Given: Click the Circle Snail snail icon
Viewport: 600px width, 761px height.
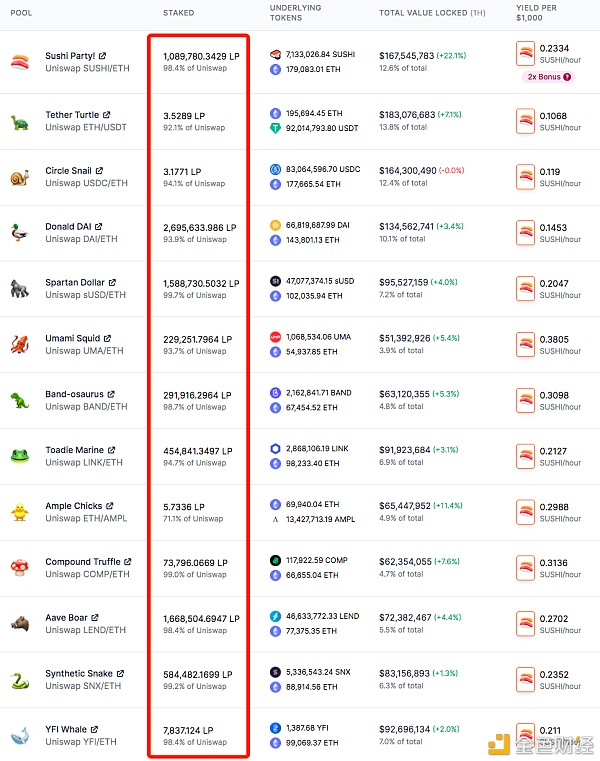Looking at the screenshot, I should click(x=19, y=178).
